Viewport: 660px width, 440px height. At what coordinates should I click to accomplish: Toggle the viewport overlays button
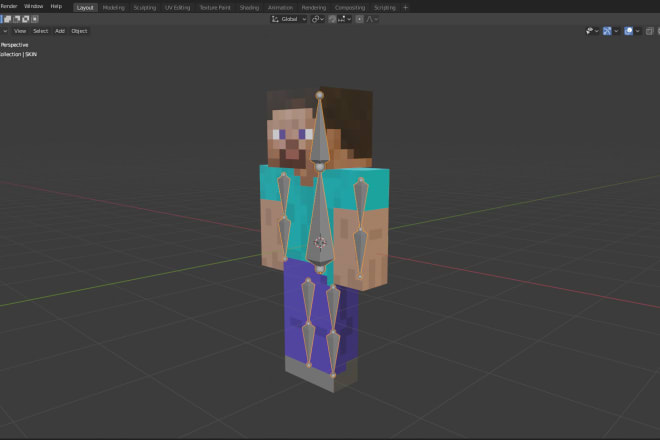628,31
